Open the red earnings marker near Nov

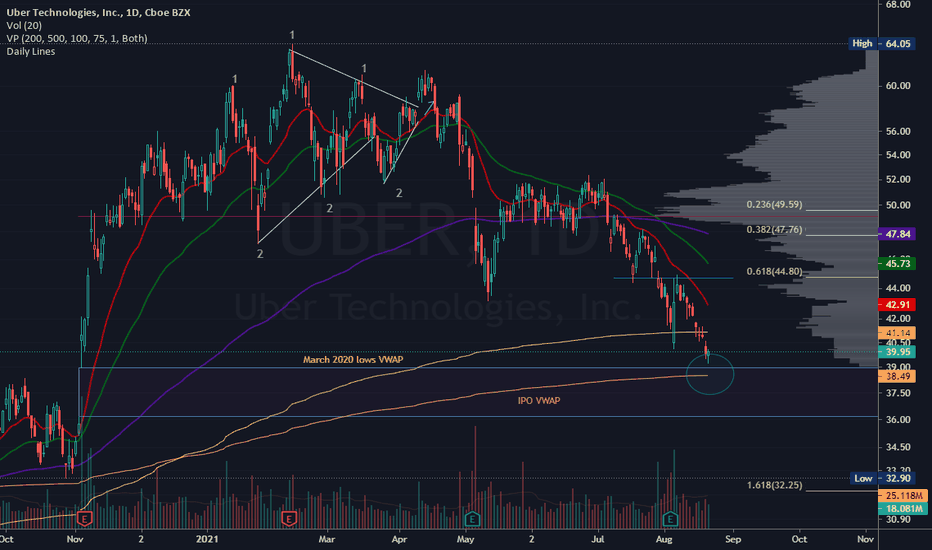click(84, 518)
